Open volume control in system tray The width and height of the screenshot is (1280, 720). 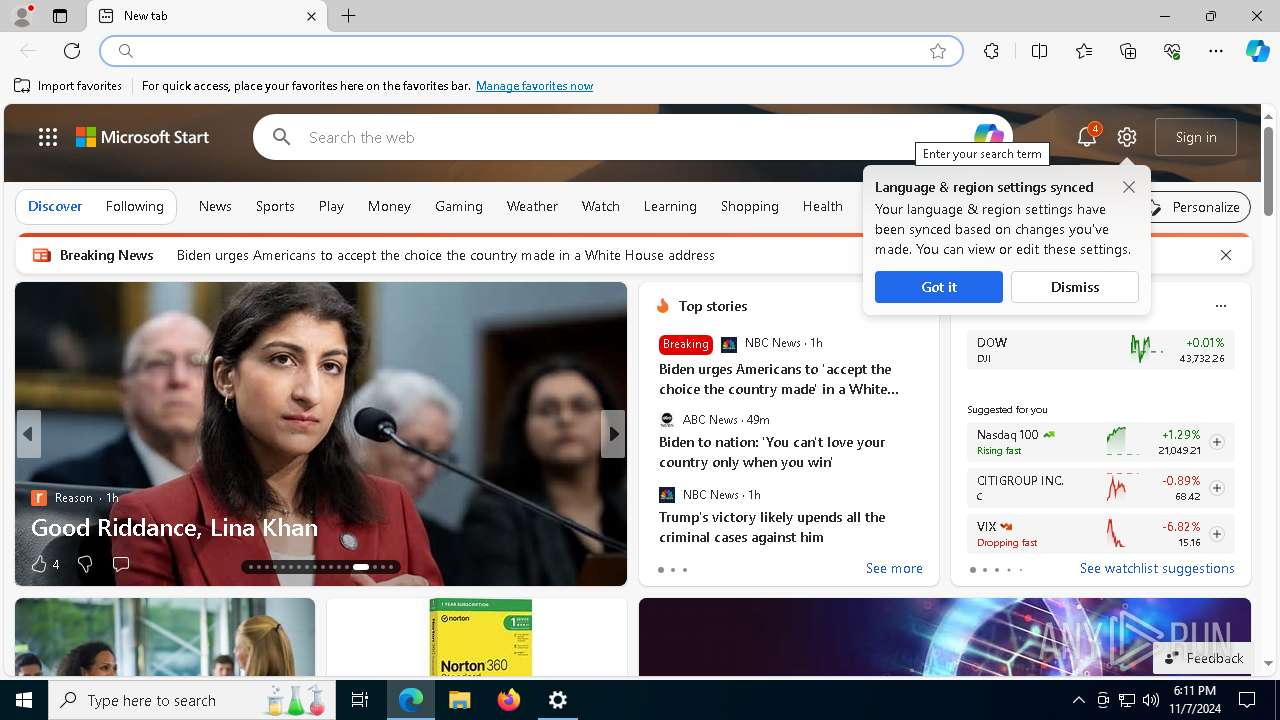(x=1151, y=700)
